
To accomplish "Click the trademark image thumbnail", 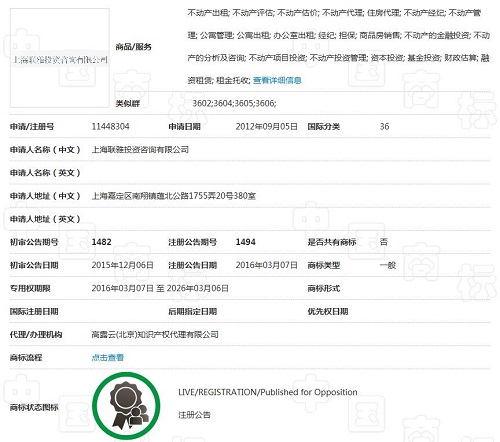I will pyautogui.click(x=60, y=58).
